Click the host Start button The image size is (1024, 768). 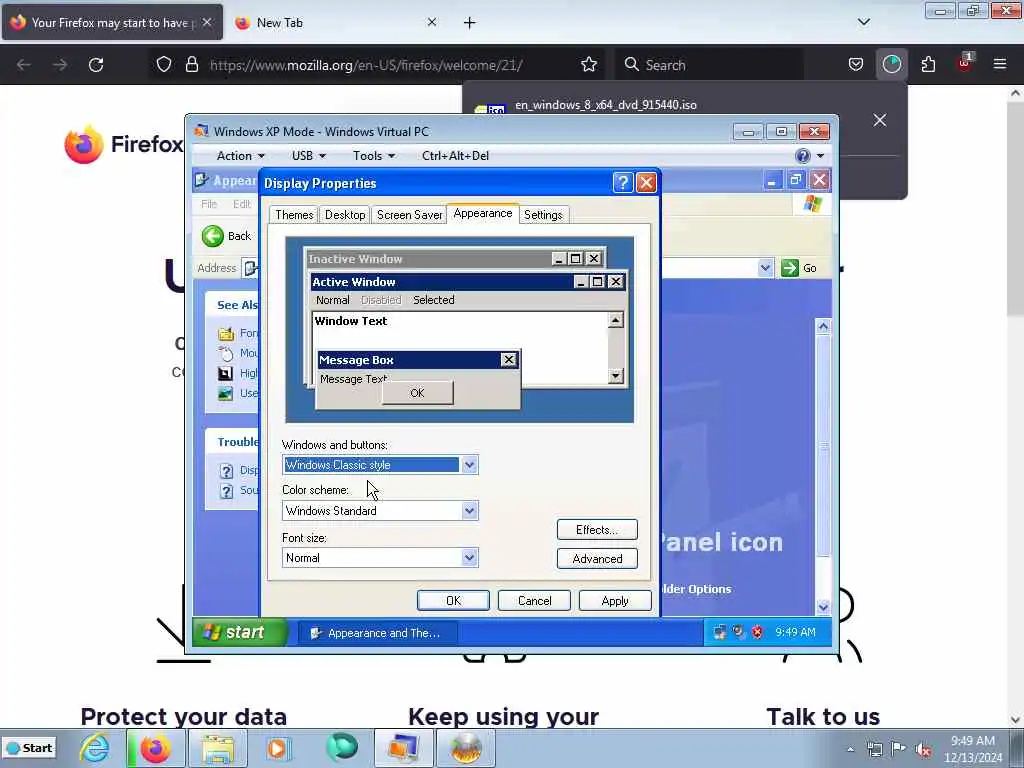[29, 748]
